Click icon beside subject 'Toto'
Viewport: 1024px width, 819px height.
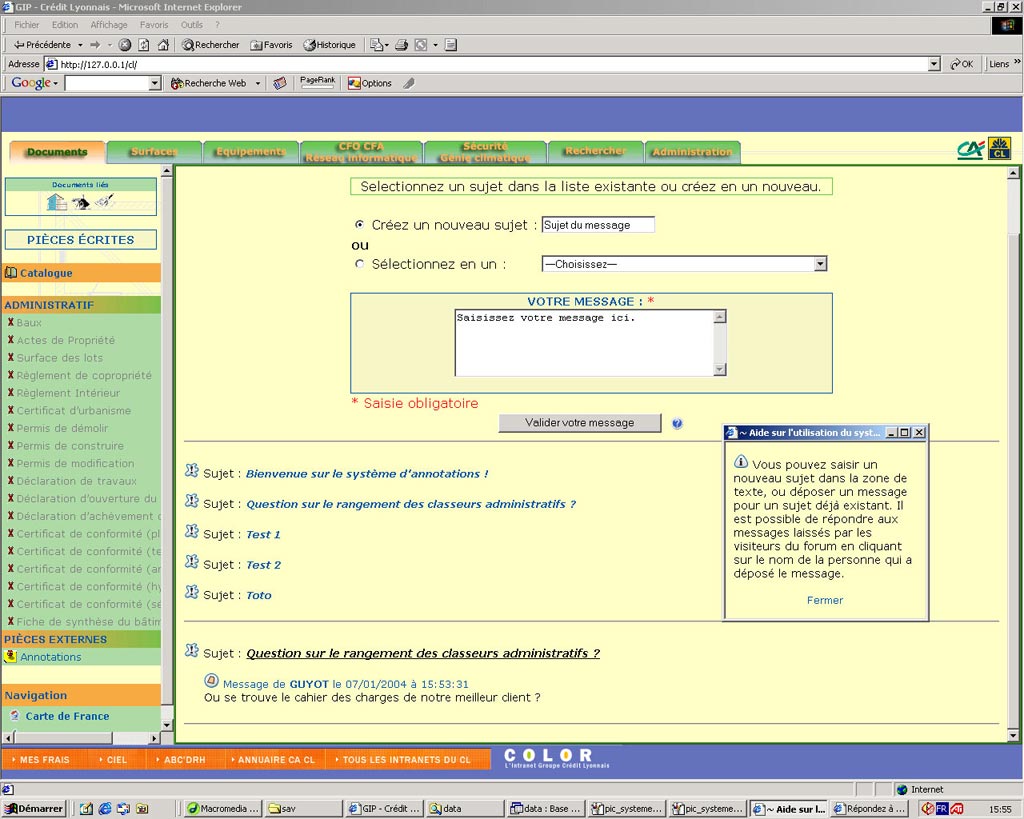(x=191, y=592)
